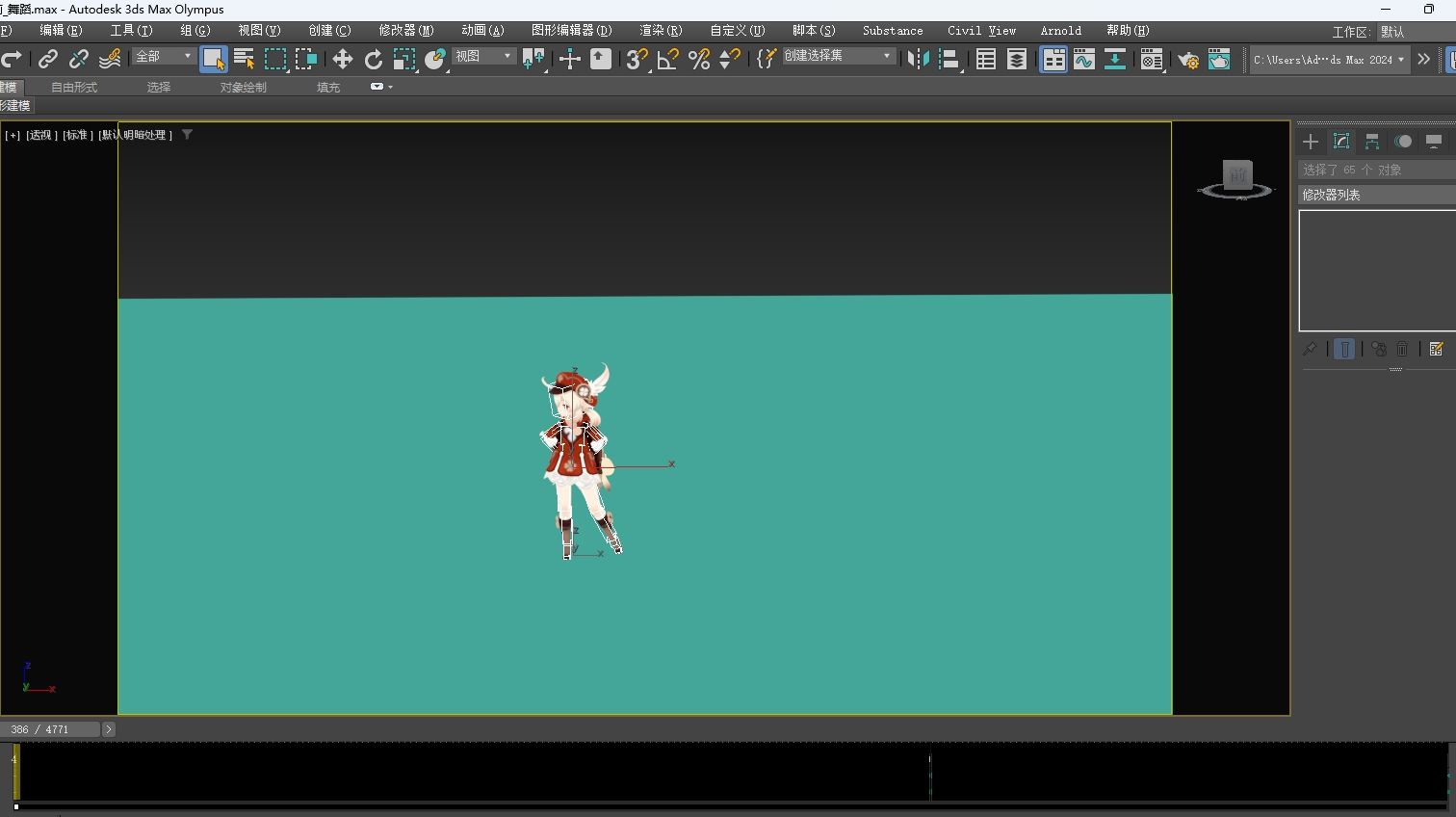Open the 视图(V) menu
The height and width of the screenshot is (817, 1456).
pos(259,31)
